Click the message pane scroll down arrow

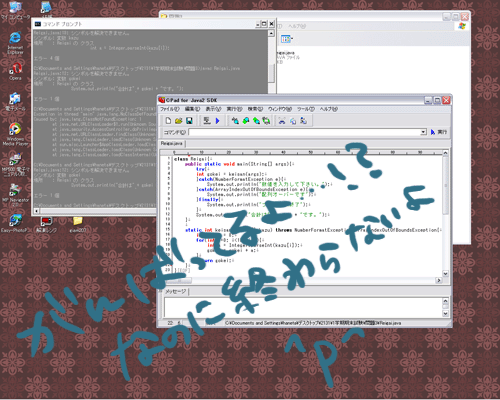tap(445, 313)
